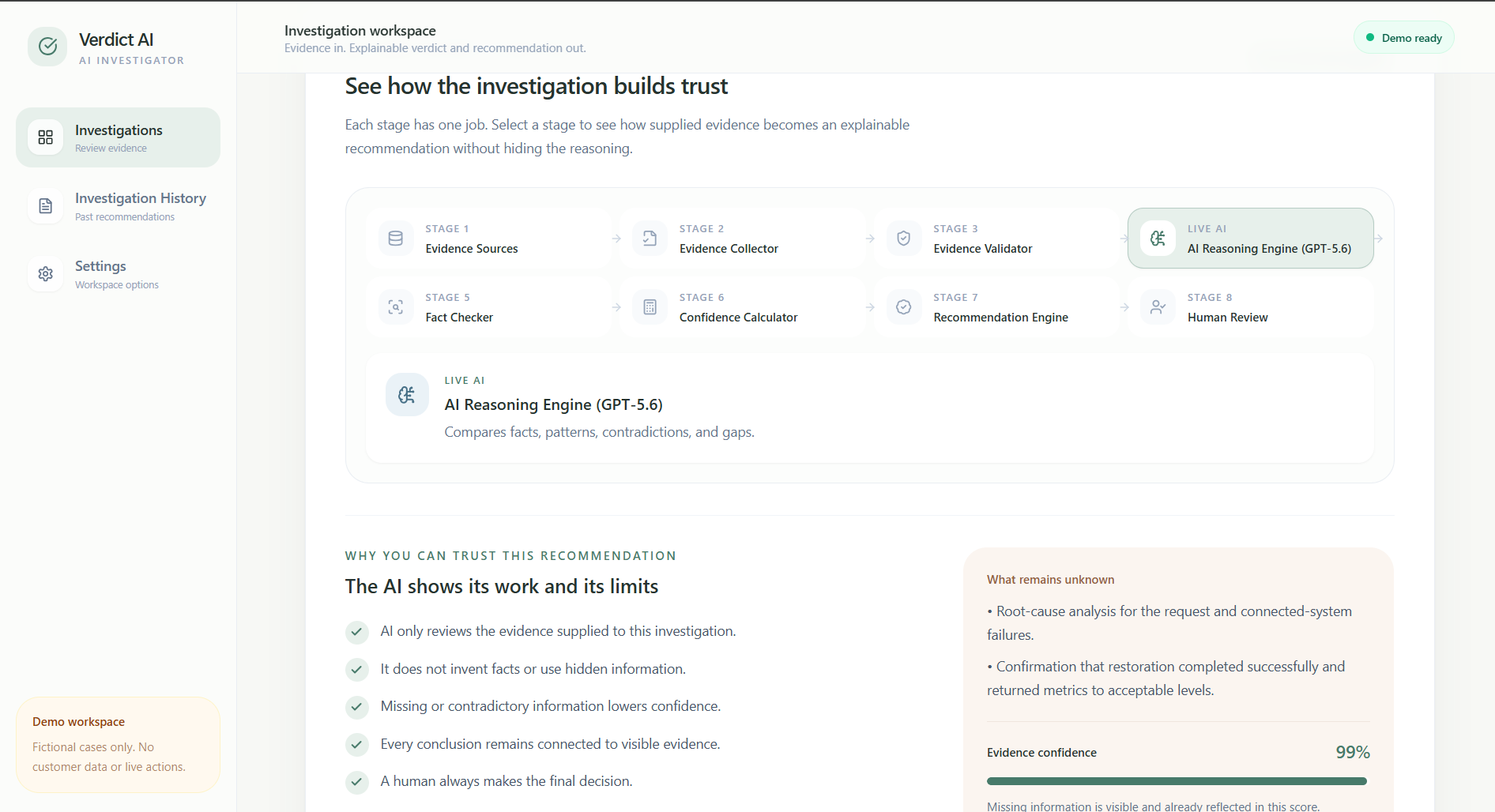
Task: Click the Investigations Review evidence item
Action: tap(118, 137)
